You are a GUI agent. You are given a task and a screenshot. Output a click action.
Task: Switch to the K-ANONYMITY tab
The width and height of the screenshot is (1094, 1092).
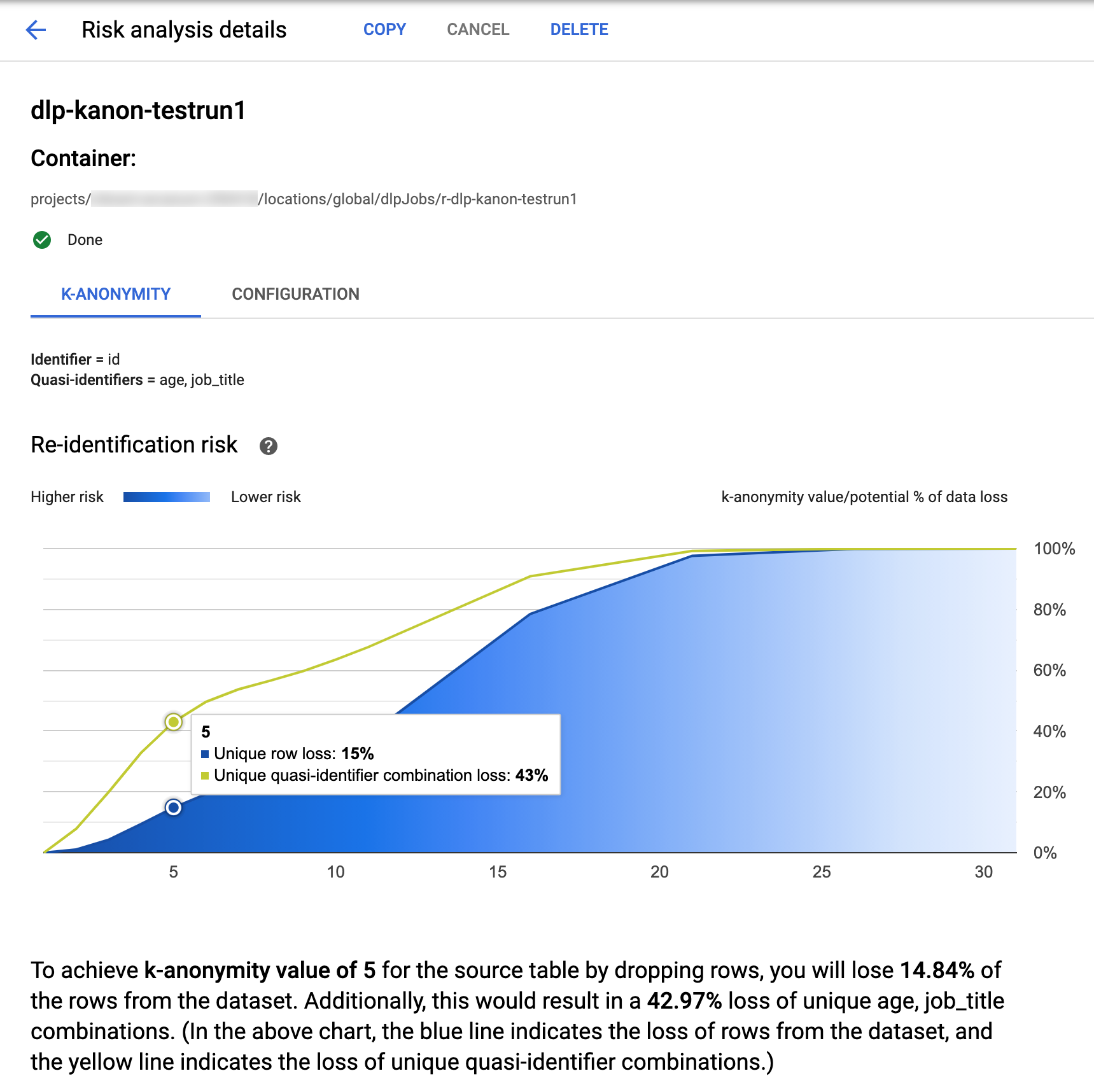point(116,294)
